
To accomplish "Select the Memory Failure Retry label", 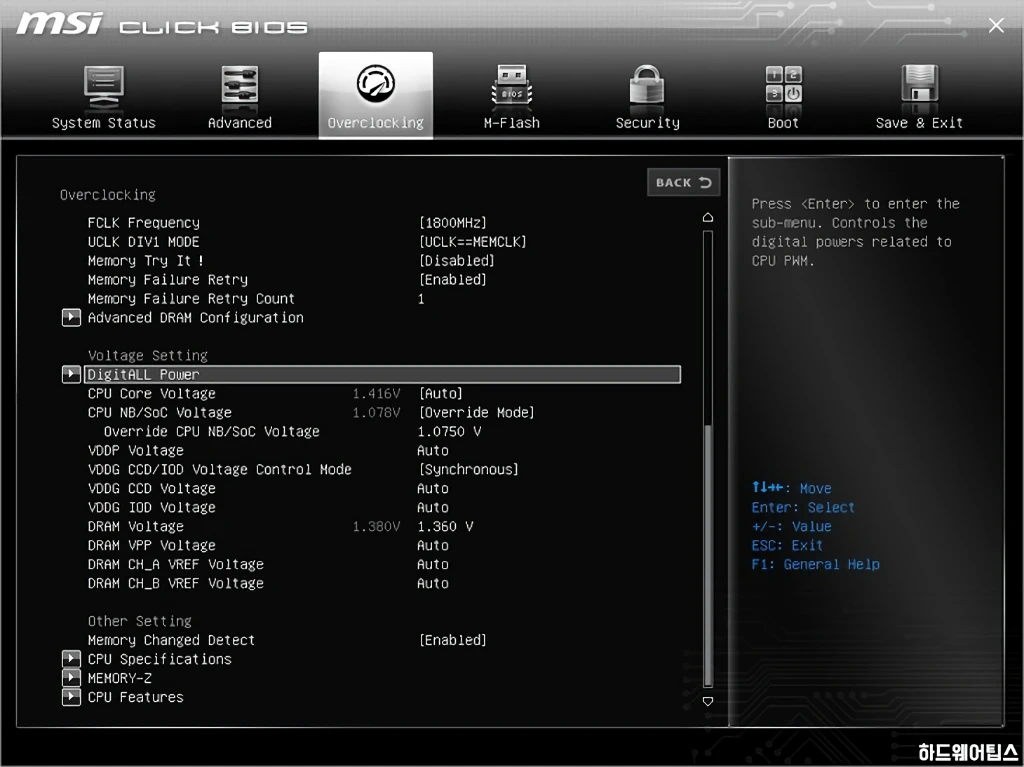I will click(168, 280).
